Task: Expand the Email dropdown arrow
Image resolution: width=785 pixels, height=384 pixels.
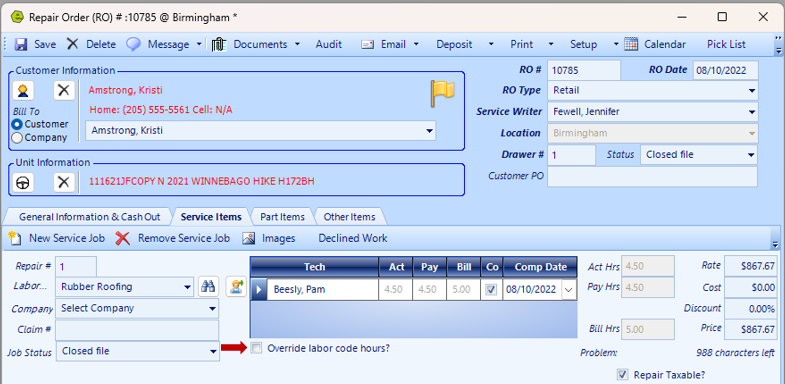Action: (x=416, y=44)
